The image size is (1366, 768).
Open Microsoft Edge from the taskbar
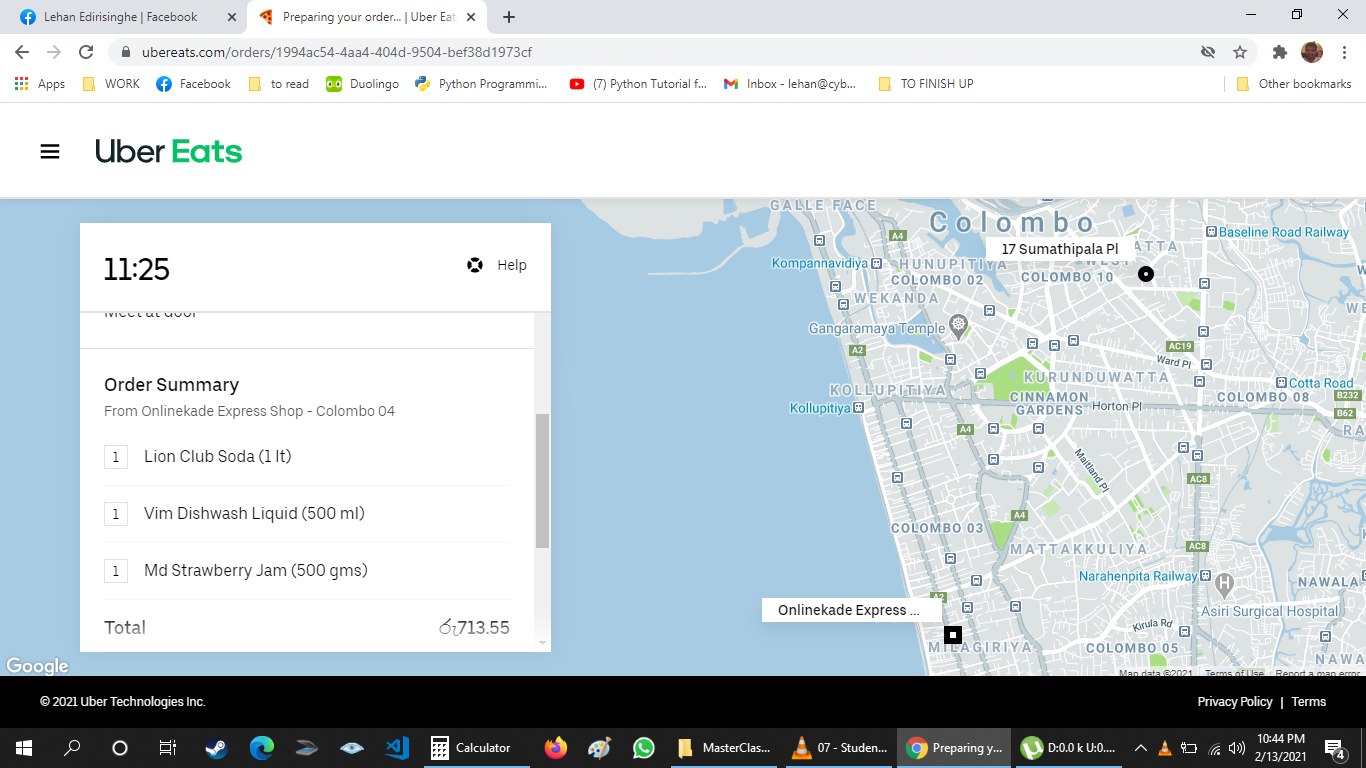[262, 747]
